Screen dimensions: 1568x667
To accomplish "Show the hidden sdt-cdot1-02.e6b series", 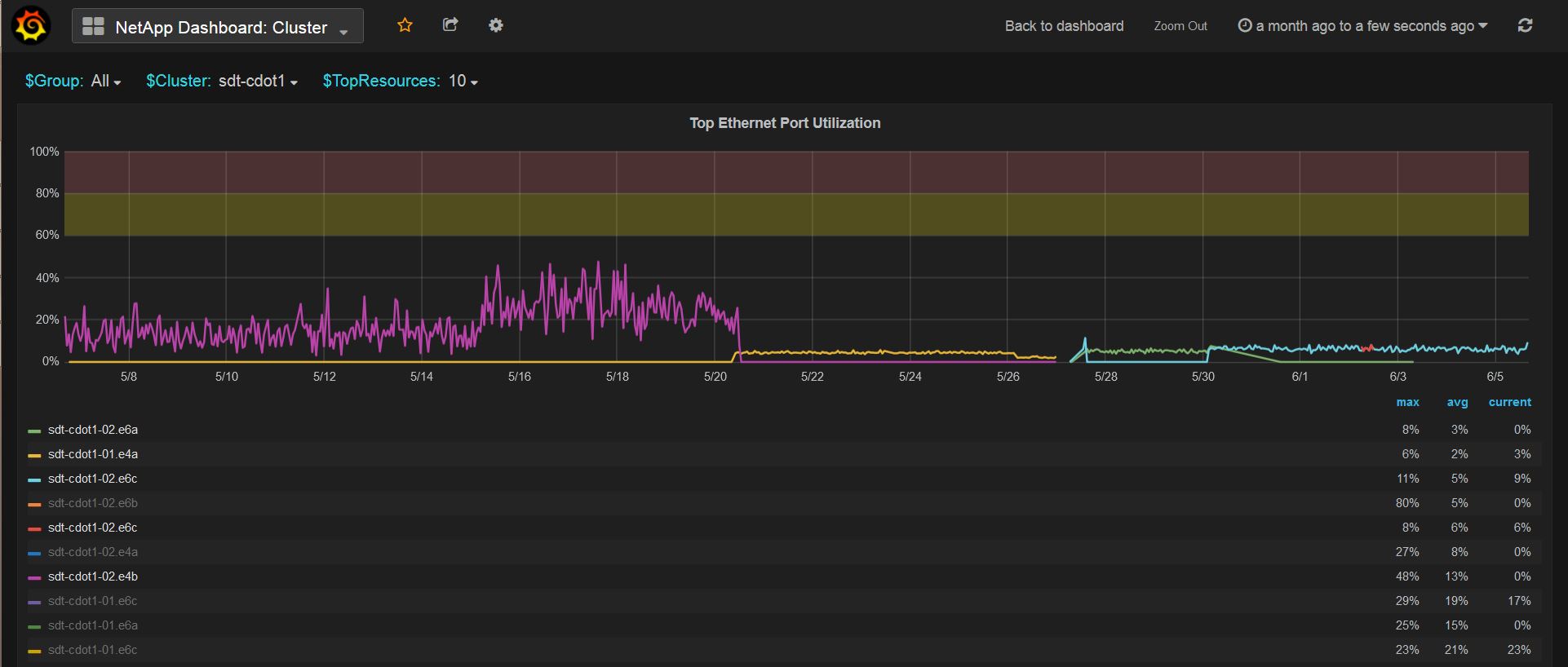I will tap(92, 503).
